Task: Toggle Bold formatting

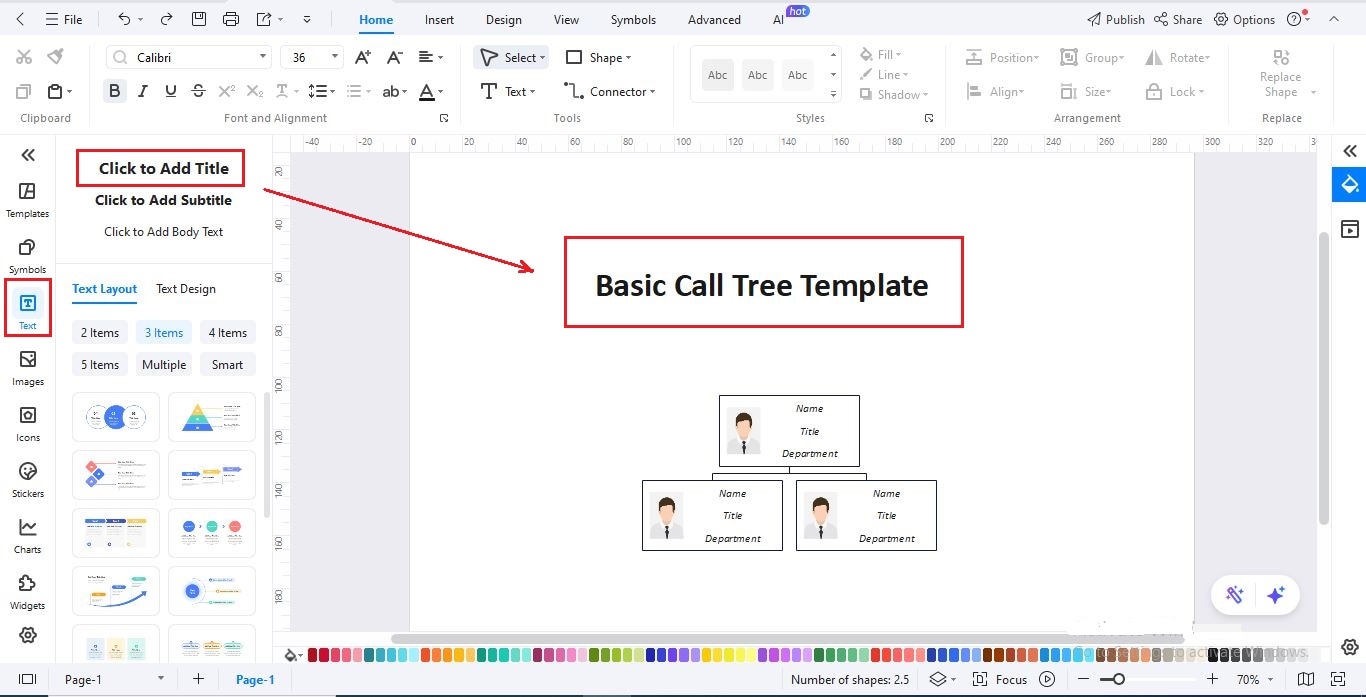Action: coord(115,91)
